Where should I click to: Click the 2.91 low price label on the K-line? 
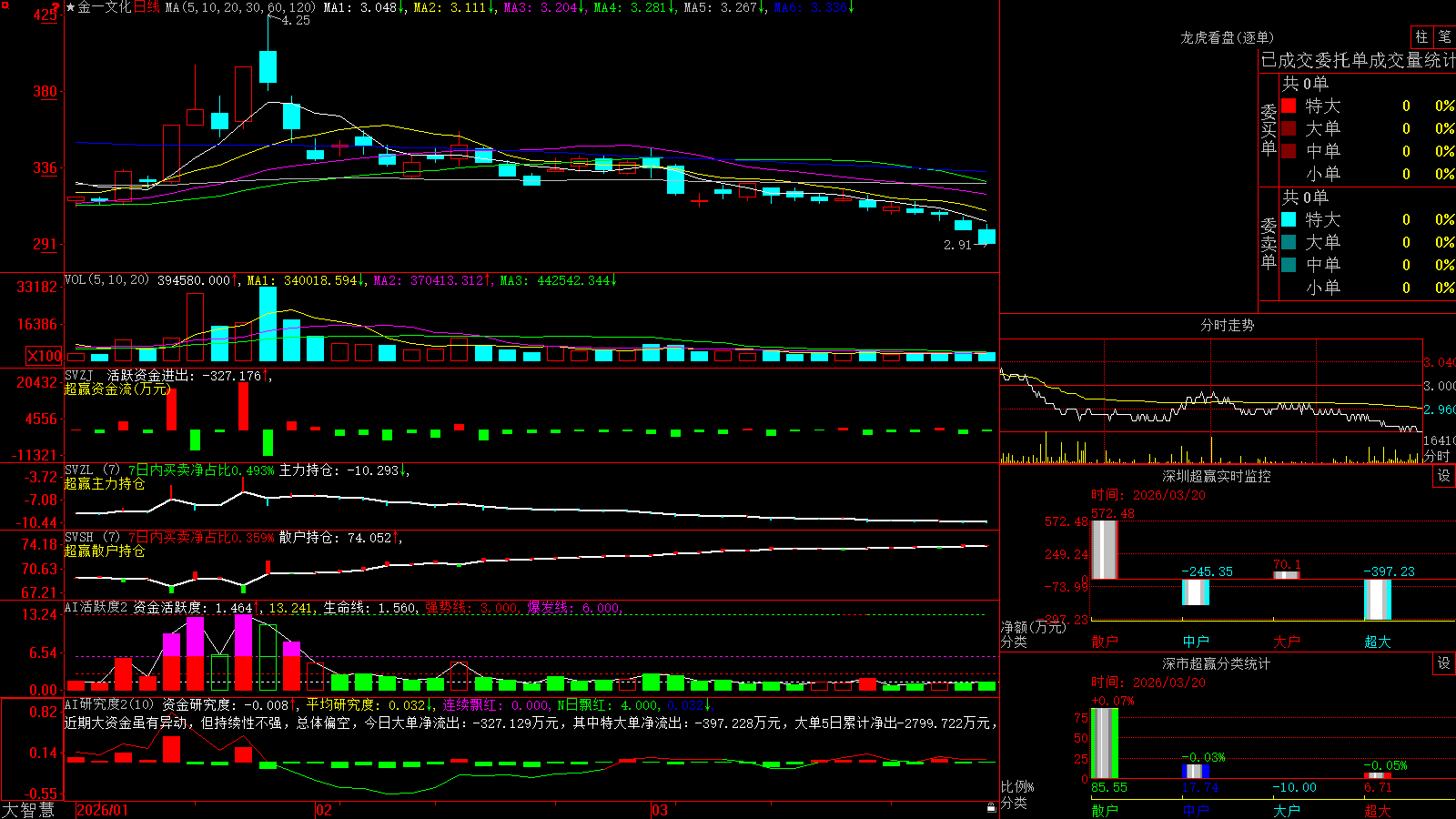[x=958, y=245]
